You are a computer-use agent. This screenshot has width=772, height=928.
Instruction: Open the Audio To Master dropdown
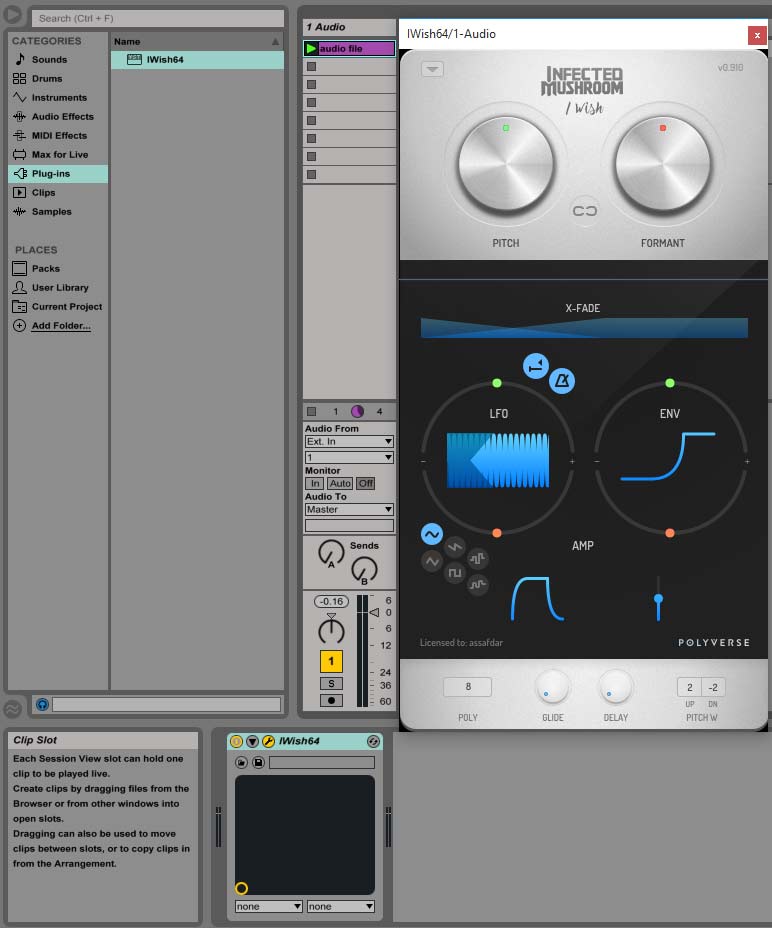349,509
